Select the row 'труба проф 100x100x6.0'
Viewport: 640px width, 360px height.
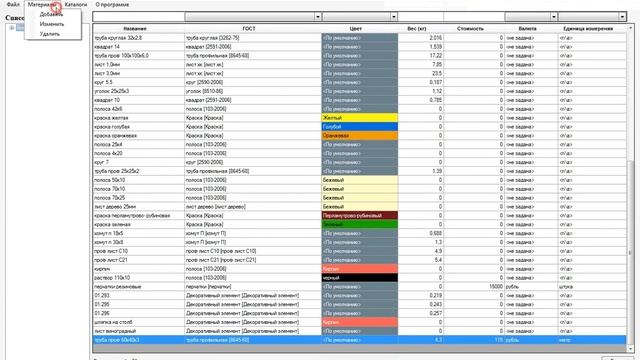click(360, 56)
